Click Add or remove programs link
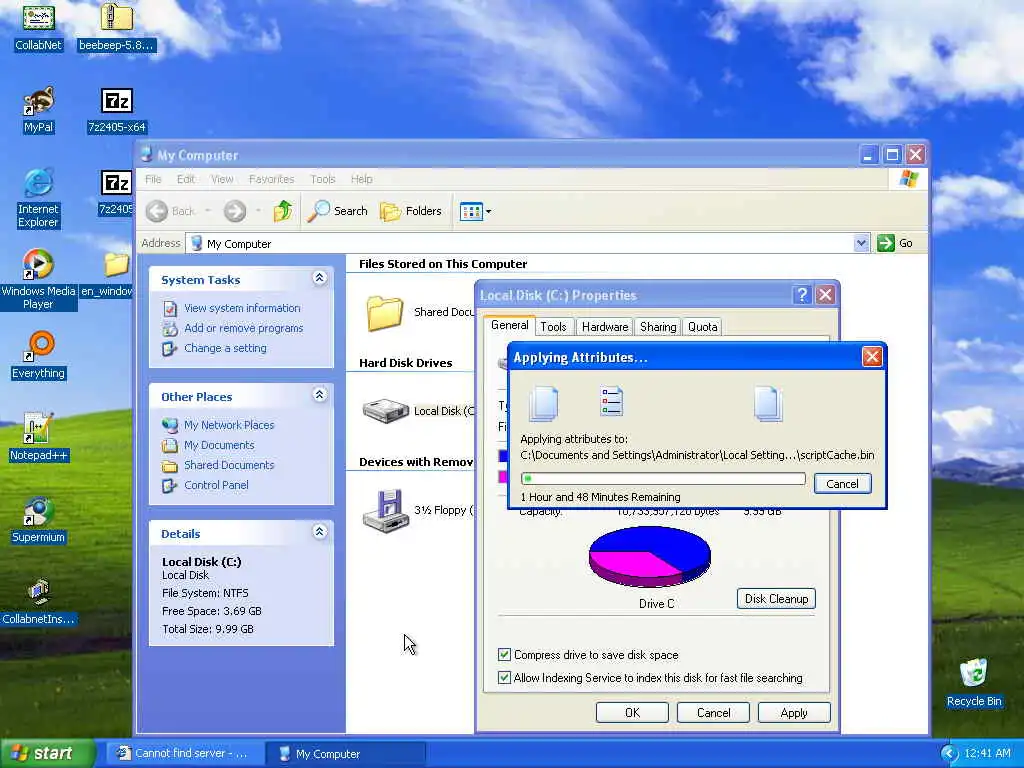The height and width of the screenshot is (768, 1024). click(244, 328)
